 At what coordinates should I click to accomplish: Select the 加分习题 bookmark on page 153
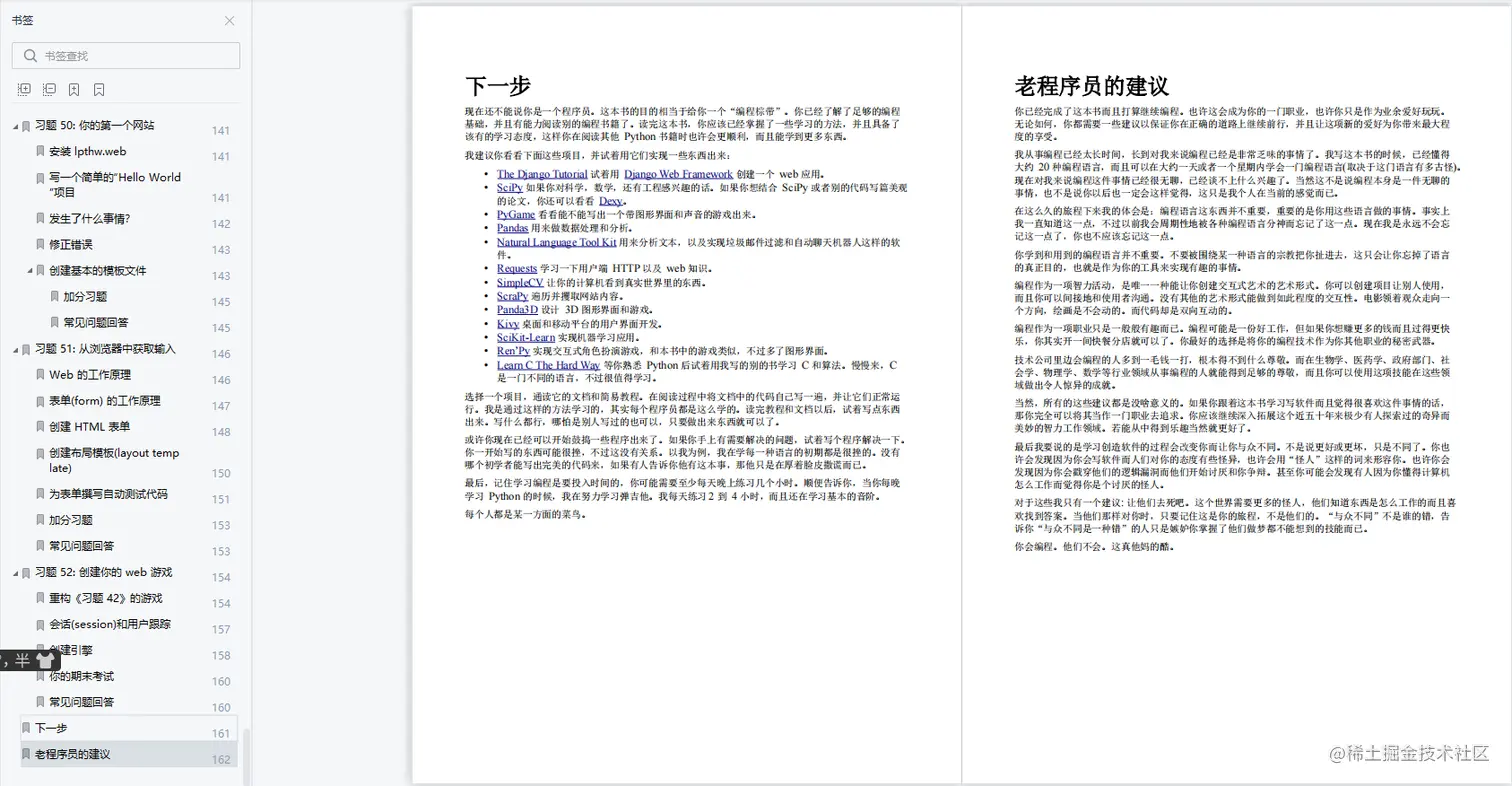tap(71, 520)
